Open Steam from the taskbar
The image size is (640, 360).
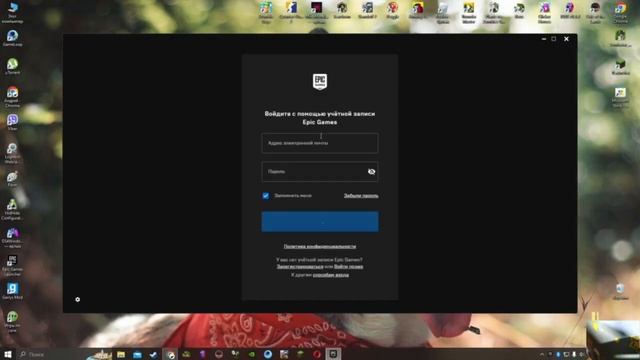click(153, 354)
